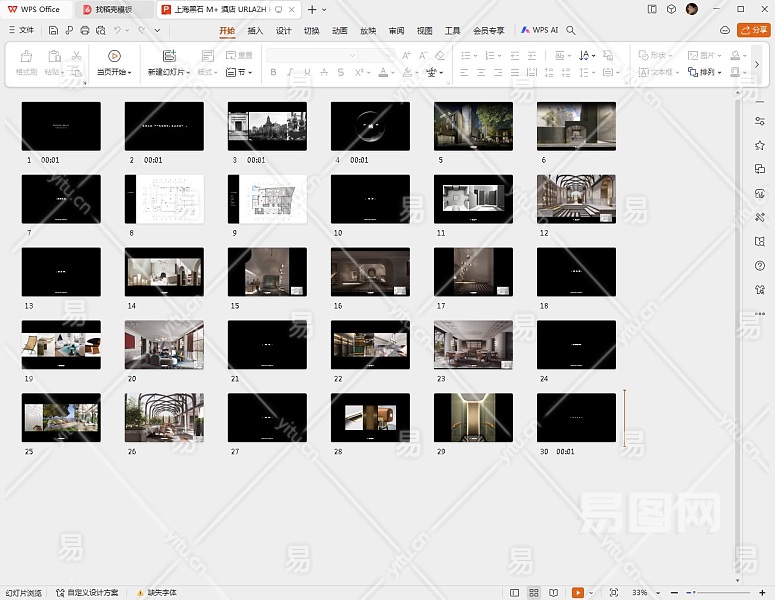Viewport: 775px width, 600px height.
Task: Switch to slide sorter view in status bar
Action: click(x=534, y=593)
